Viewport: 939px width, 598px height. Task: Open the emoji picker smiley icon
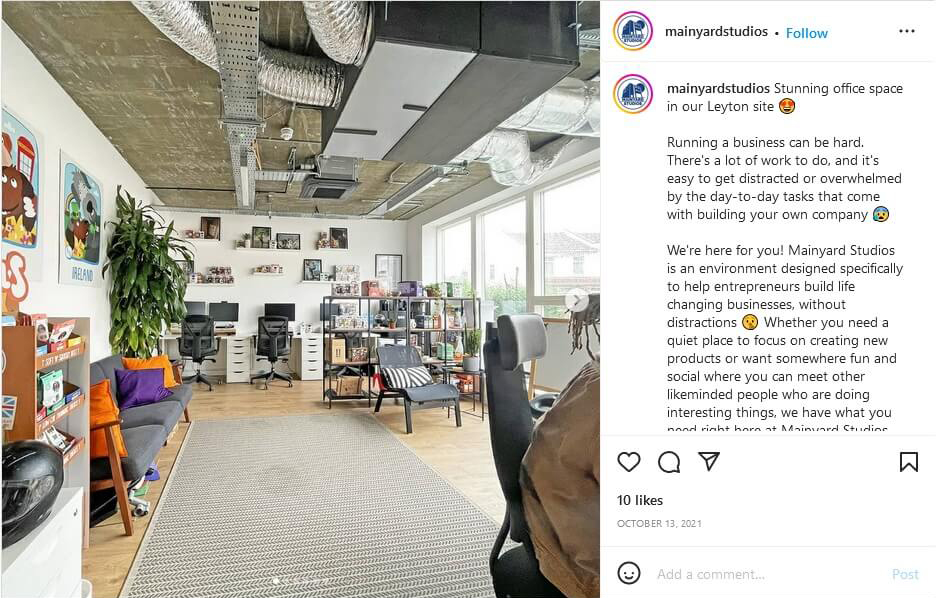pos(629,573)
